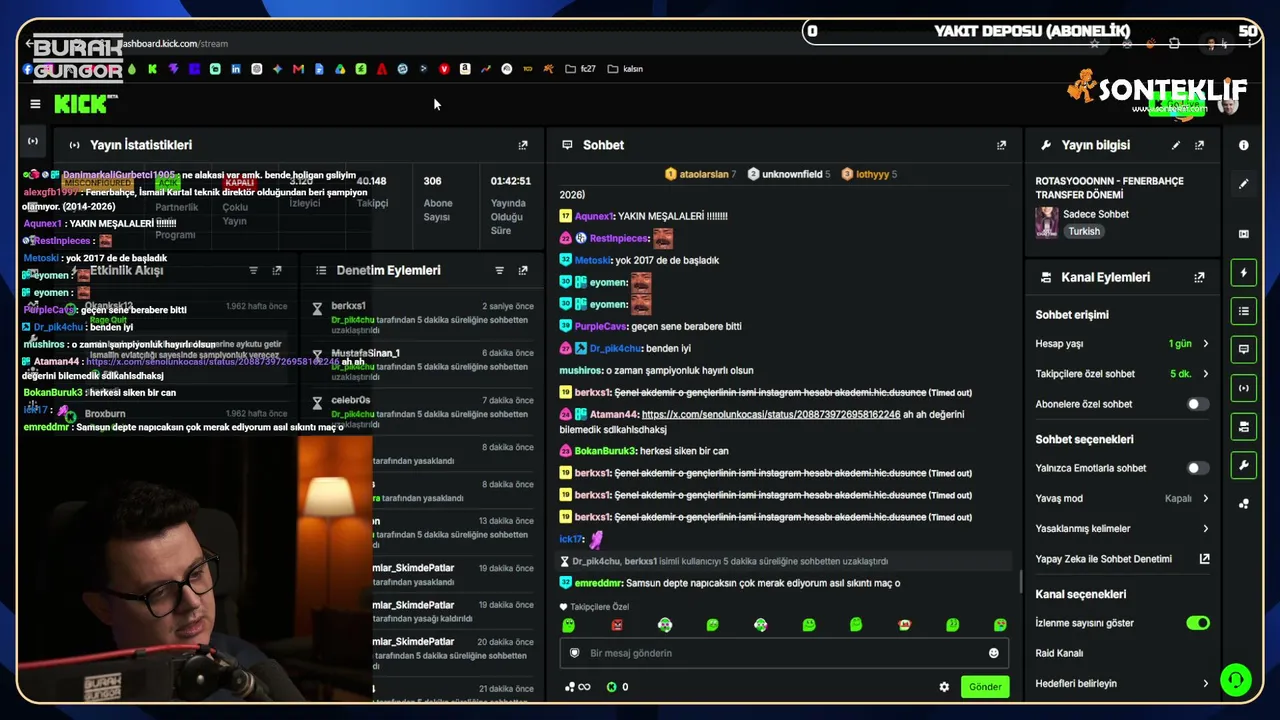Select the first green emote under Takipçilere Özel

[x=569, y=625]
